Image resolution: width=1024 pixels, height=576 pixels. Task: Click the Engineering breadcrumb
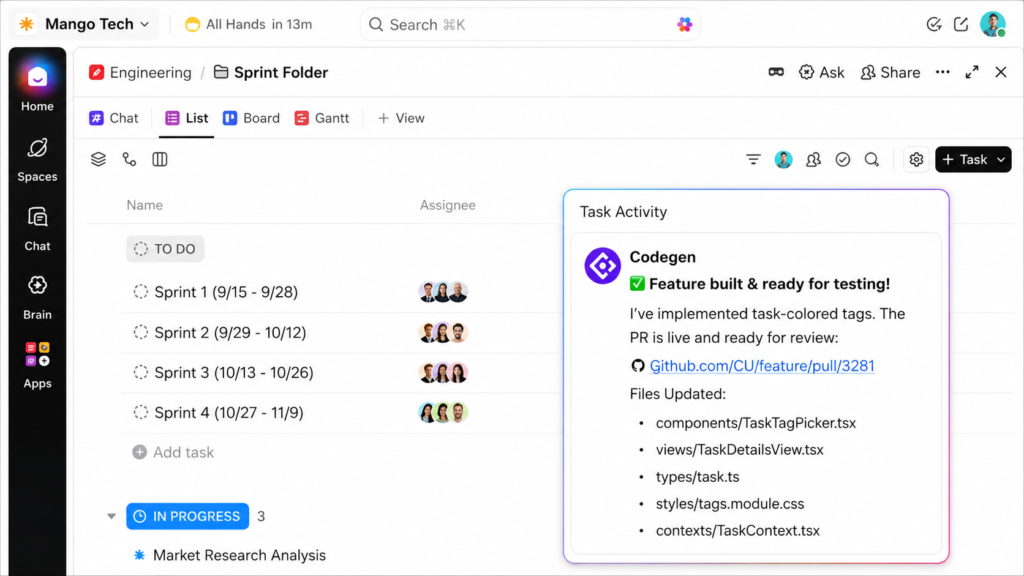[x=151, y=72]
